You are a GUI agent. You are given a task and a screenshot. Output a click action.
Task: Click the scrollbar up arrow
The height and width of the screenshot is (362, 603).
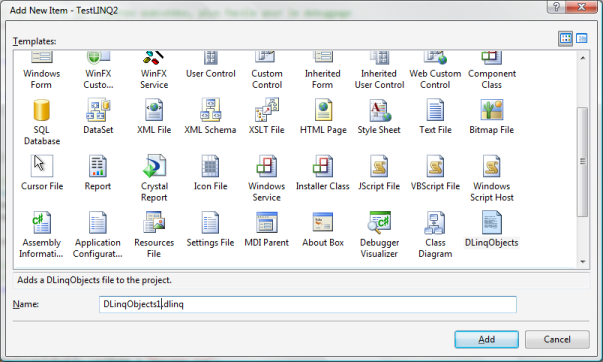point(583,58)
